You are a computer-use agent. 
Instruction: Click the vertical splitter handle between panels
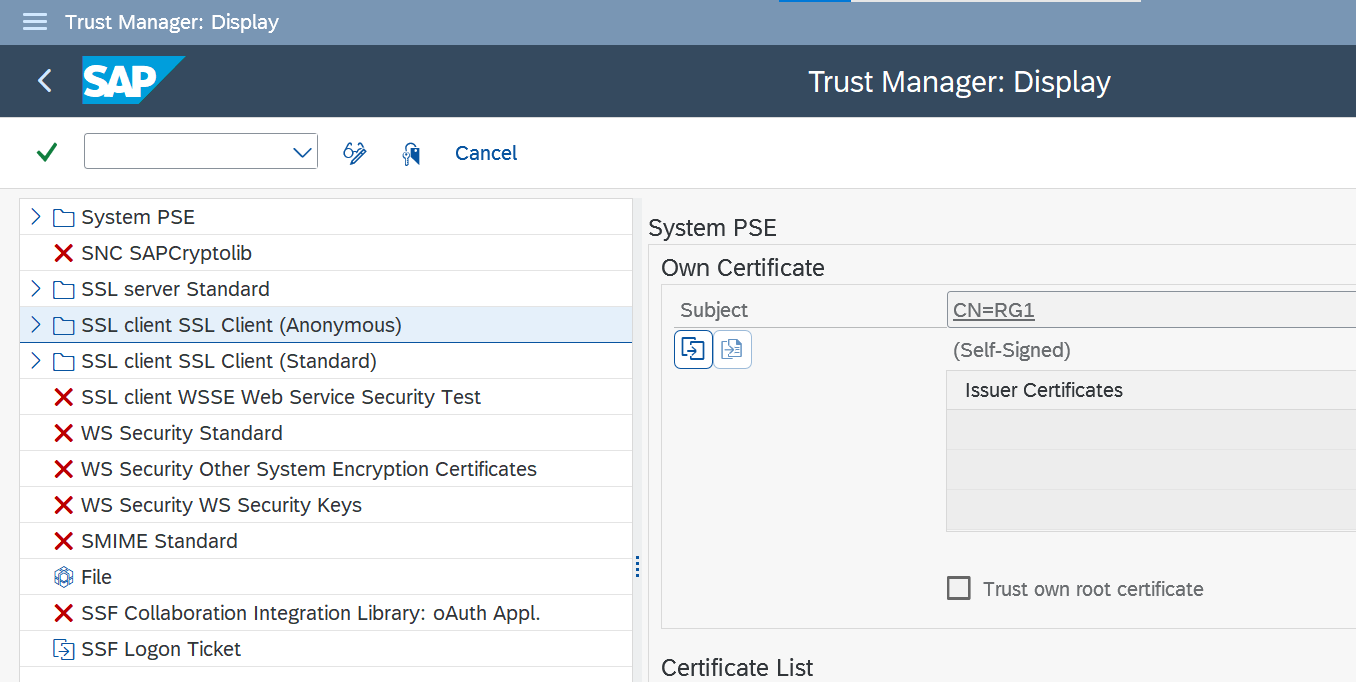pyautogui.click(x=637, y=567)
